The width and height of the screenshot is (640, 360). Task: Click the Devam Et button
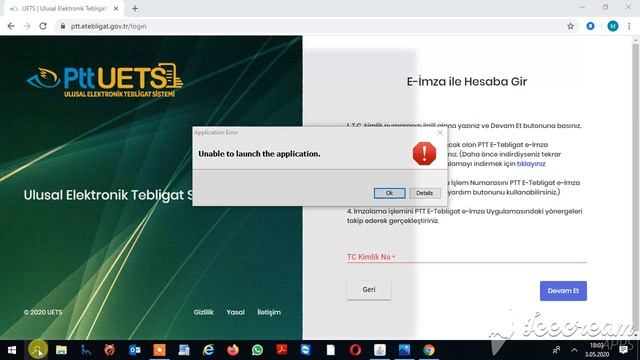pyautogui.click(x=563, y=291)
